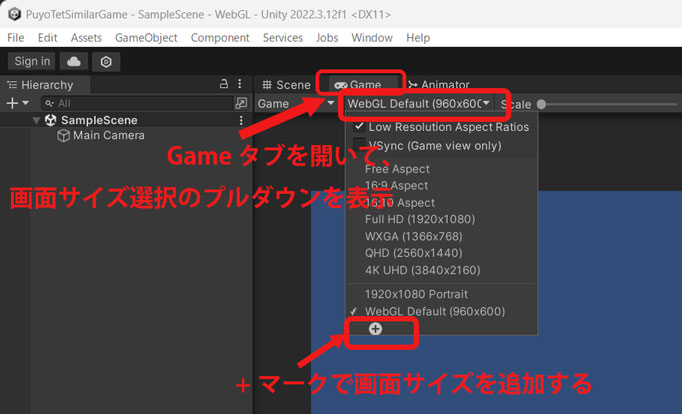Click the plus icon to create a GameObject in Hierarchy
682x414 pixels.
pyautogui.click(x=13, y=103)
